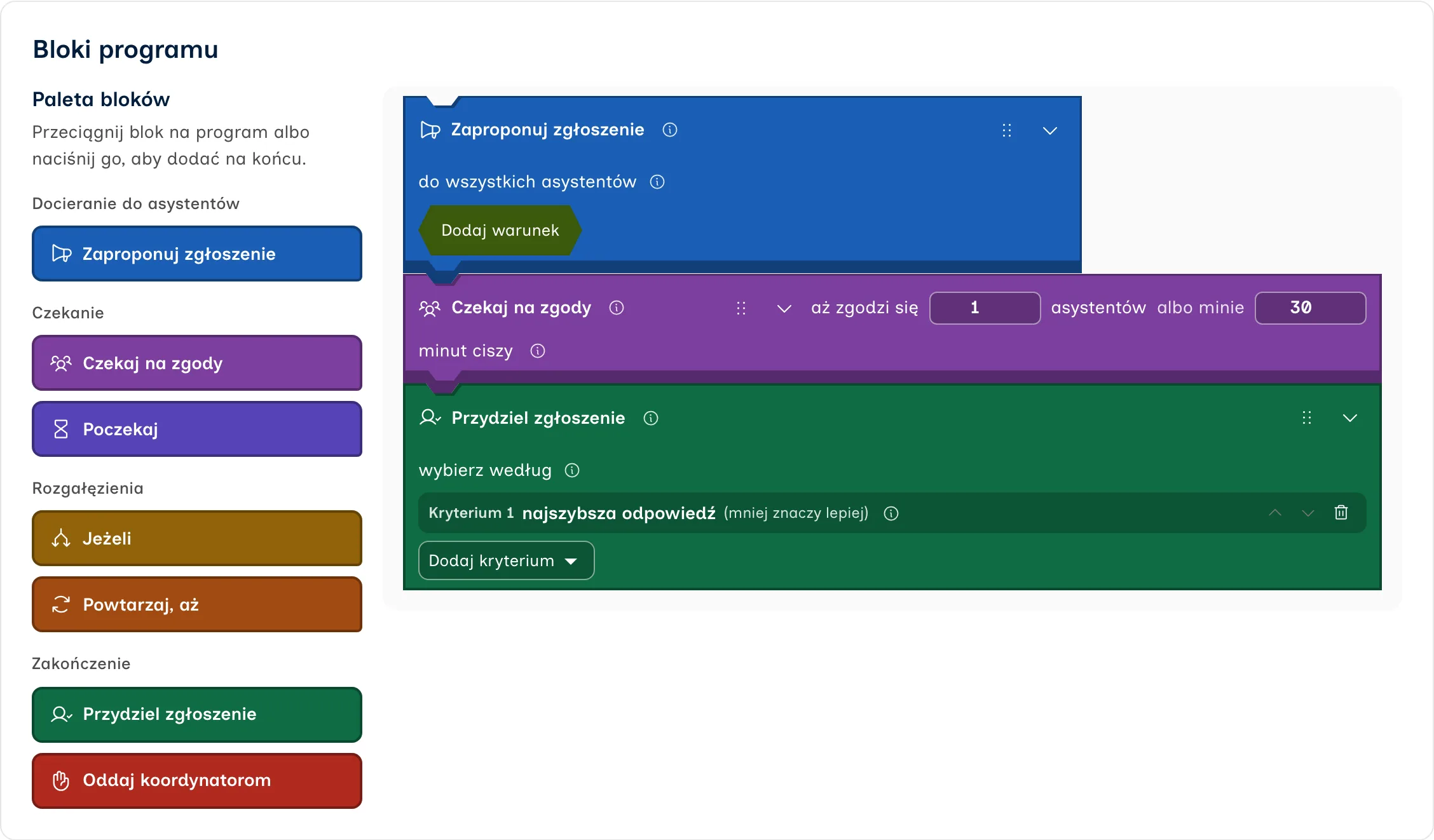1434x840 pixels.
Task: Click people icon in Czekaj na zgody block header
Action: pyautogui.click(x=430, y=308)
